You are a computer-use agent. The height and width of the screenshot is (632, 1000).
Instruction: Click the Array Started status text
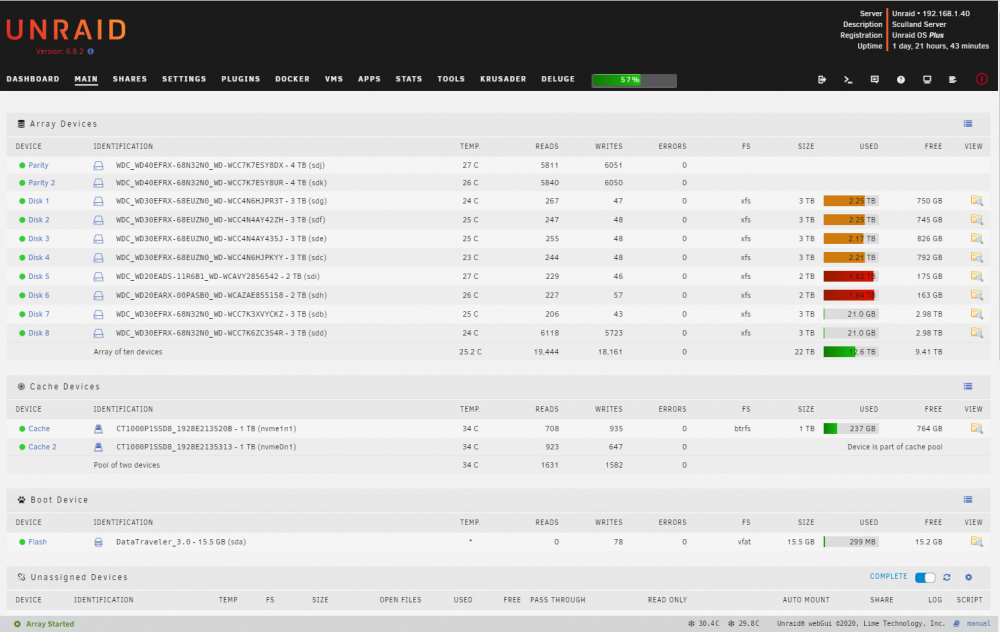50,624
